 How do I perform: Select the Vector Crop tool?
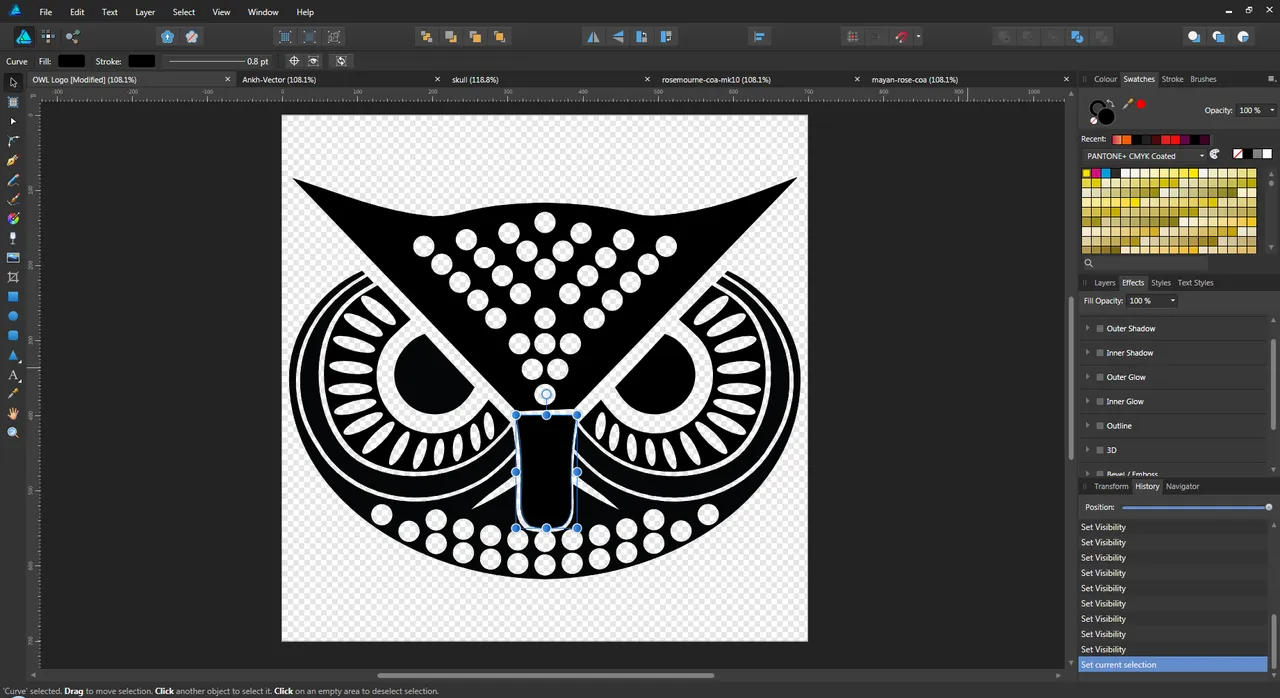(x=13, y=277)
